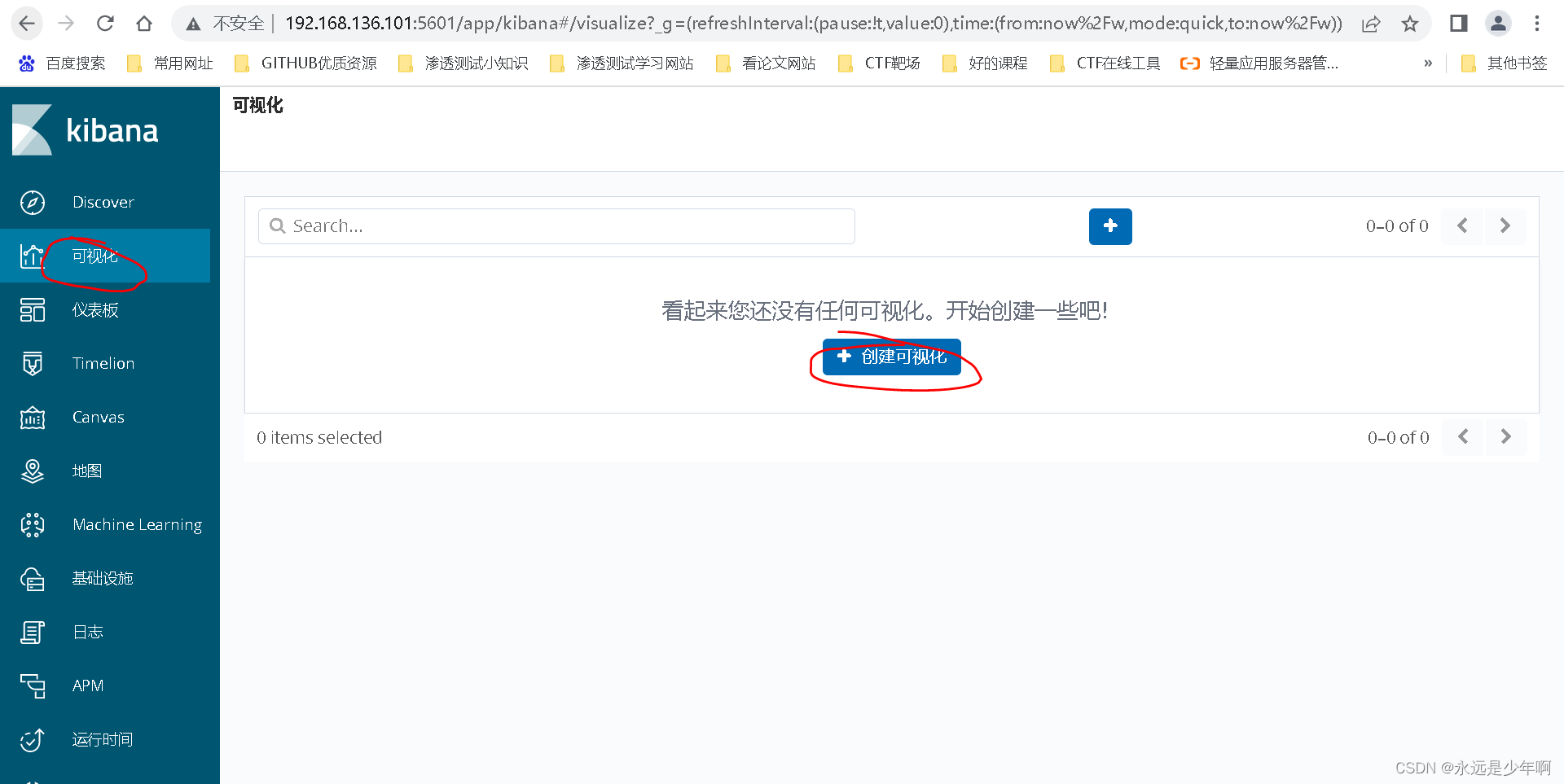Open the CTF靶场 bookmark folder

[879, 63]
